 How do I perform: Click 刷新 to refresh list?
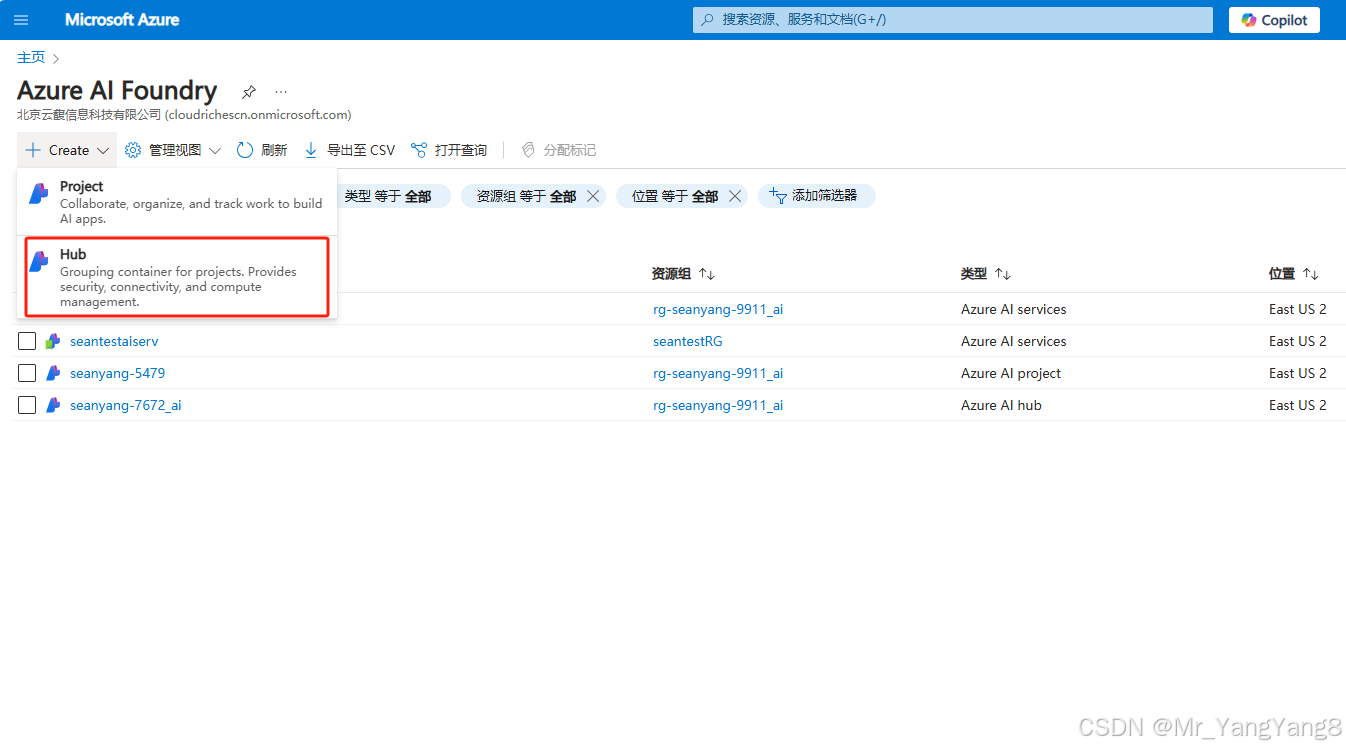pos(262,150)
